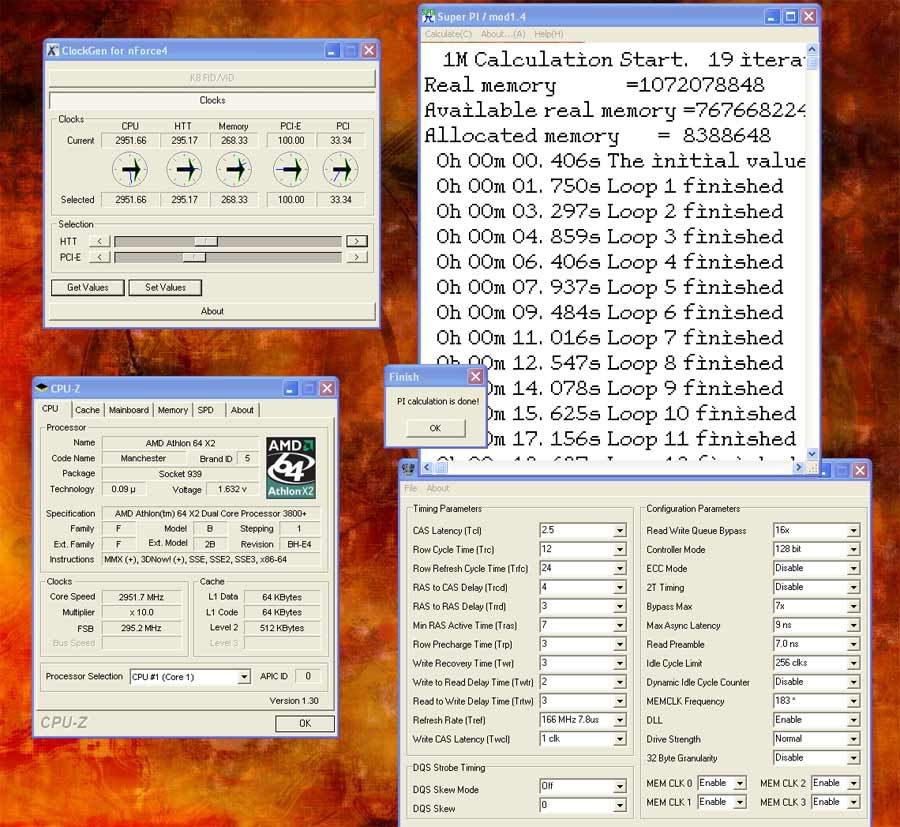Screen dimensions: 900x827
Task: Switch to the About tab in CPU-Z
Action: pos(242,410)
